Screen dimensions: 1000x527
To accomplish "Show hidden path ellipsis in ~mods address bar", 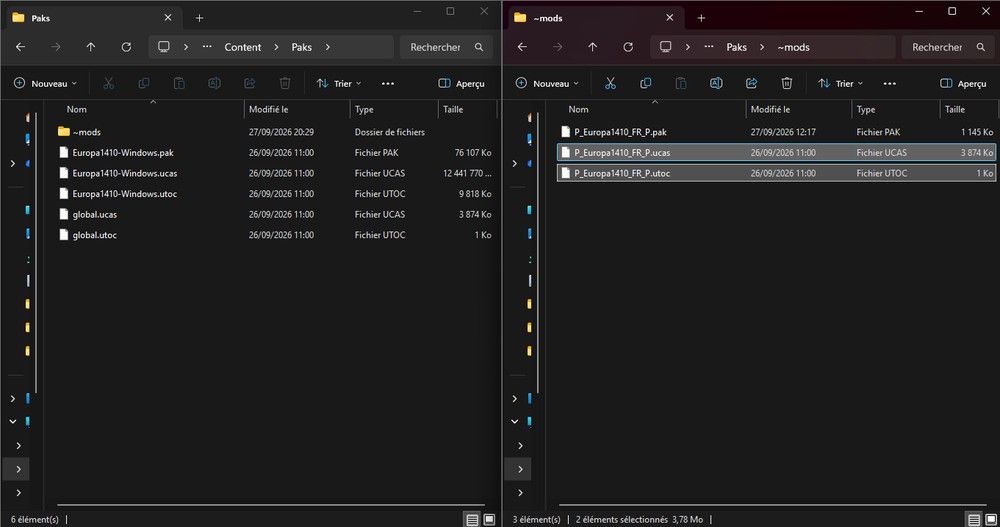I will (x=709, y=47).
